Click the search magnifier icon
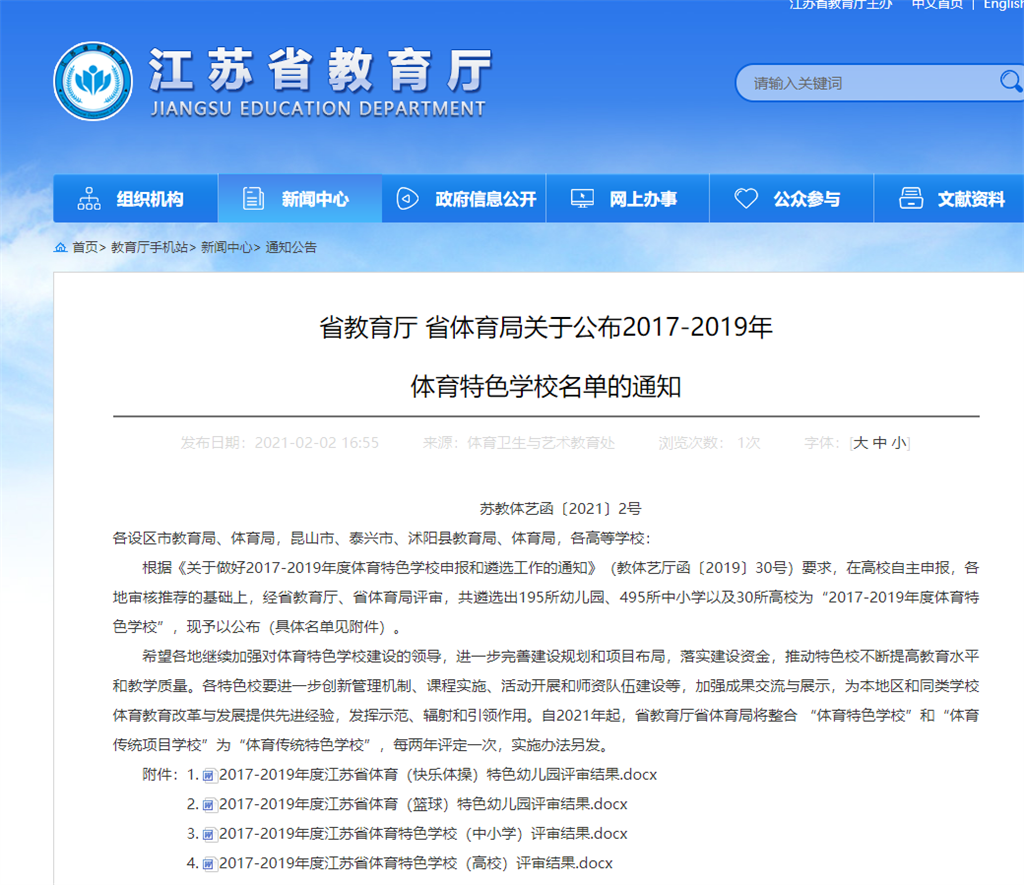The width and height of the screenshot is (1024, 885). pyautogui.click(x=1010, y=82)
